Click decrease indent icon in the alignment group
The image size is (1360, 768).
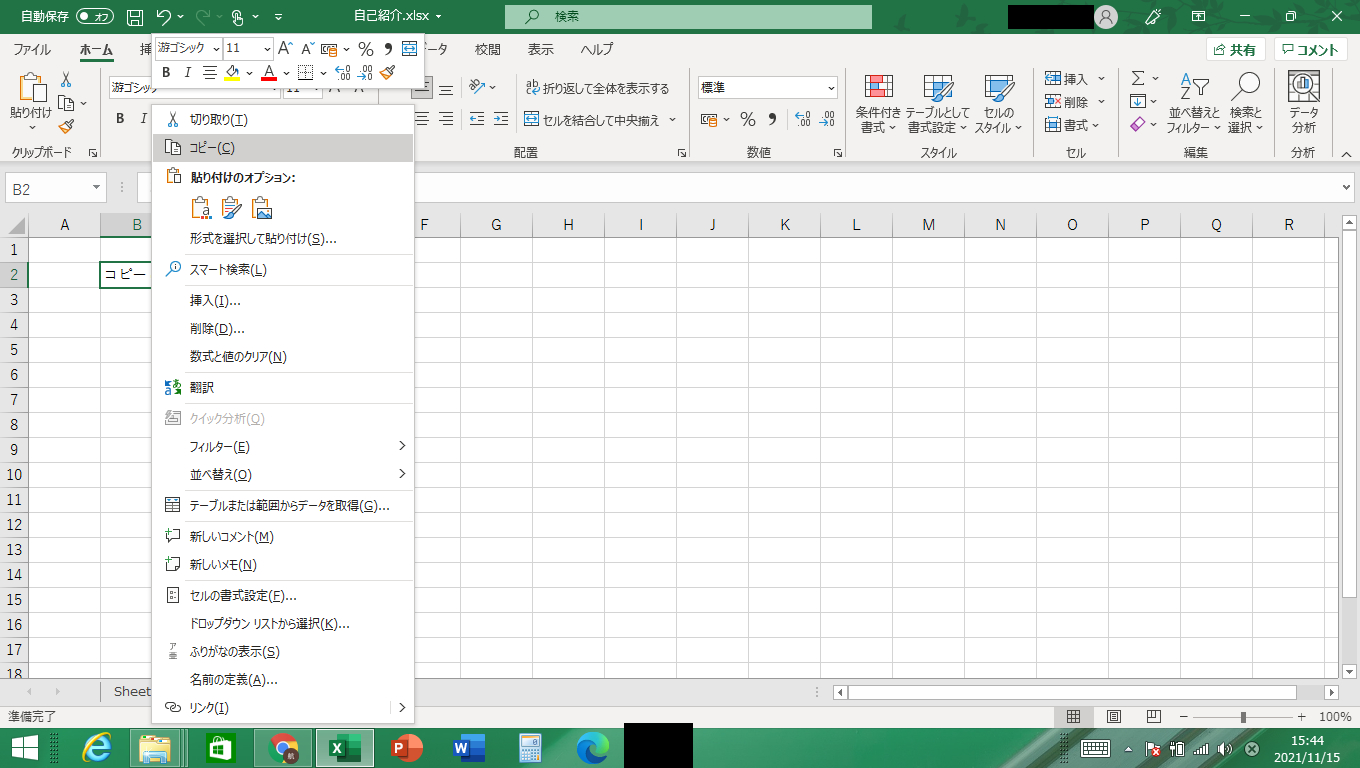click(x=476, y=119)
